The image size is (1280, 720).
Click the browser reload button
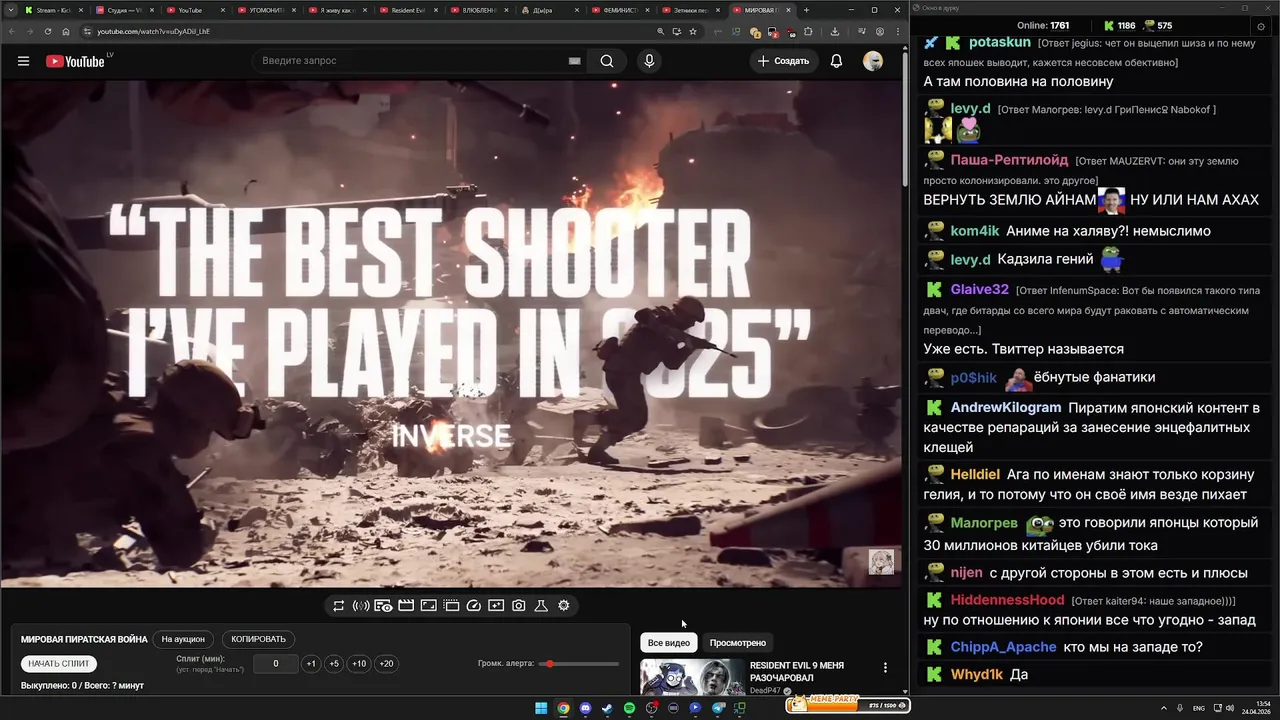coord(47,31)
